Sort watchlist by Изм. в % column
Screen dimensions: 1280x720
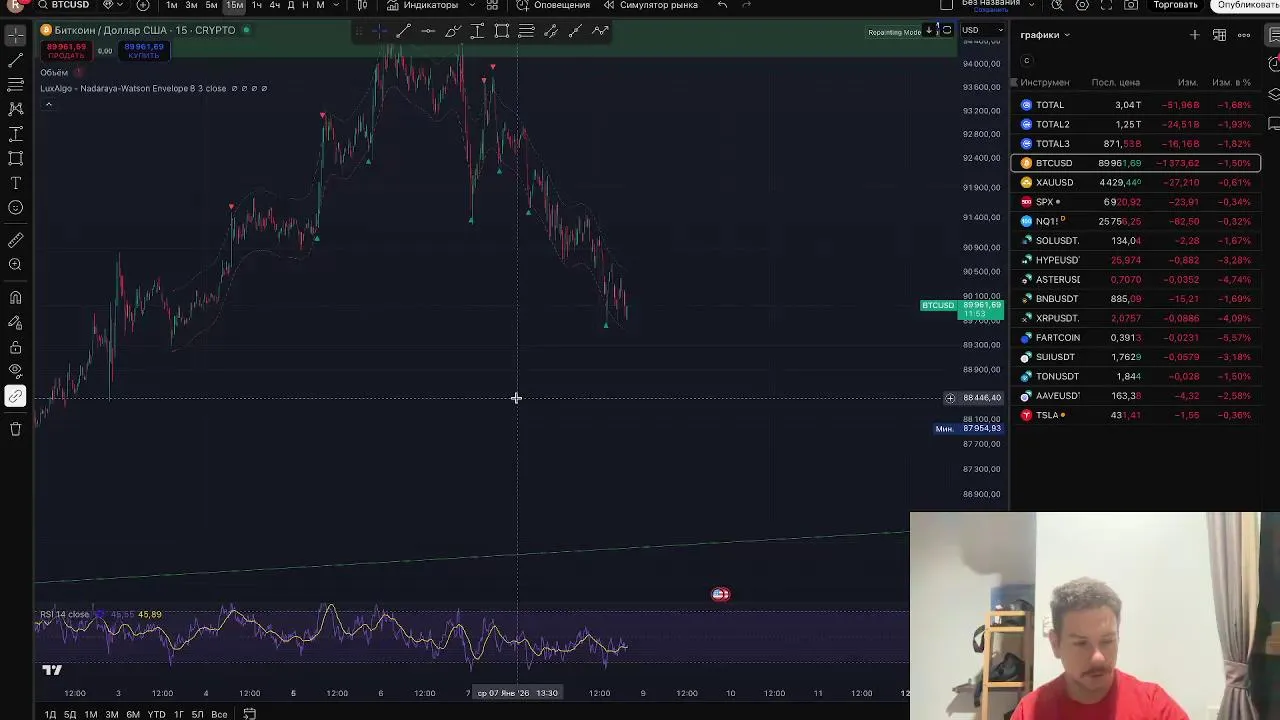point(1231,82)
